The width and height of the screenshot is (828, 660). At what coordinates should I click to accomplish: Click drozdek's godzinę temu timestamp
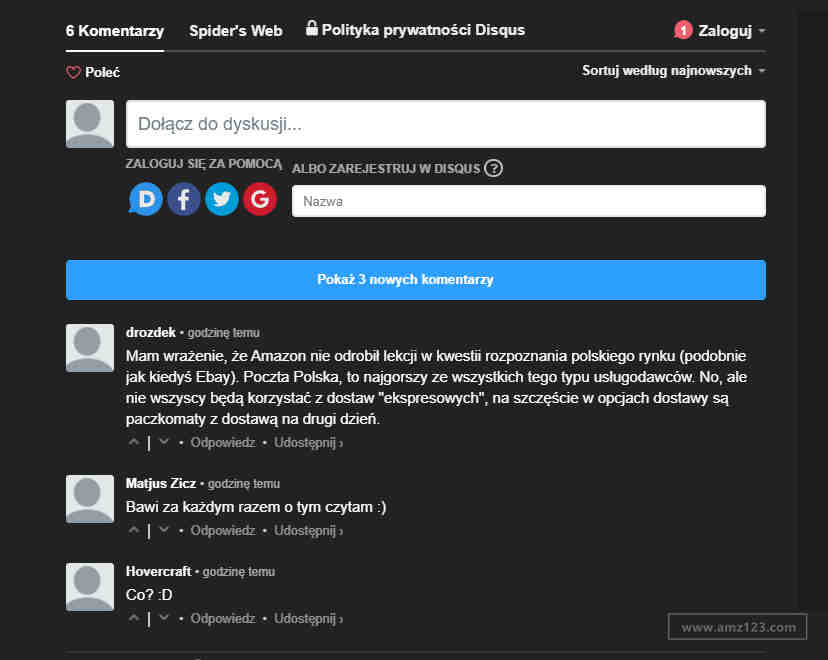(224, 333)
